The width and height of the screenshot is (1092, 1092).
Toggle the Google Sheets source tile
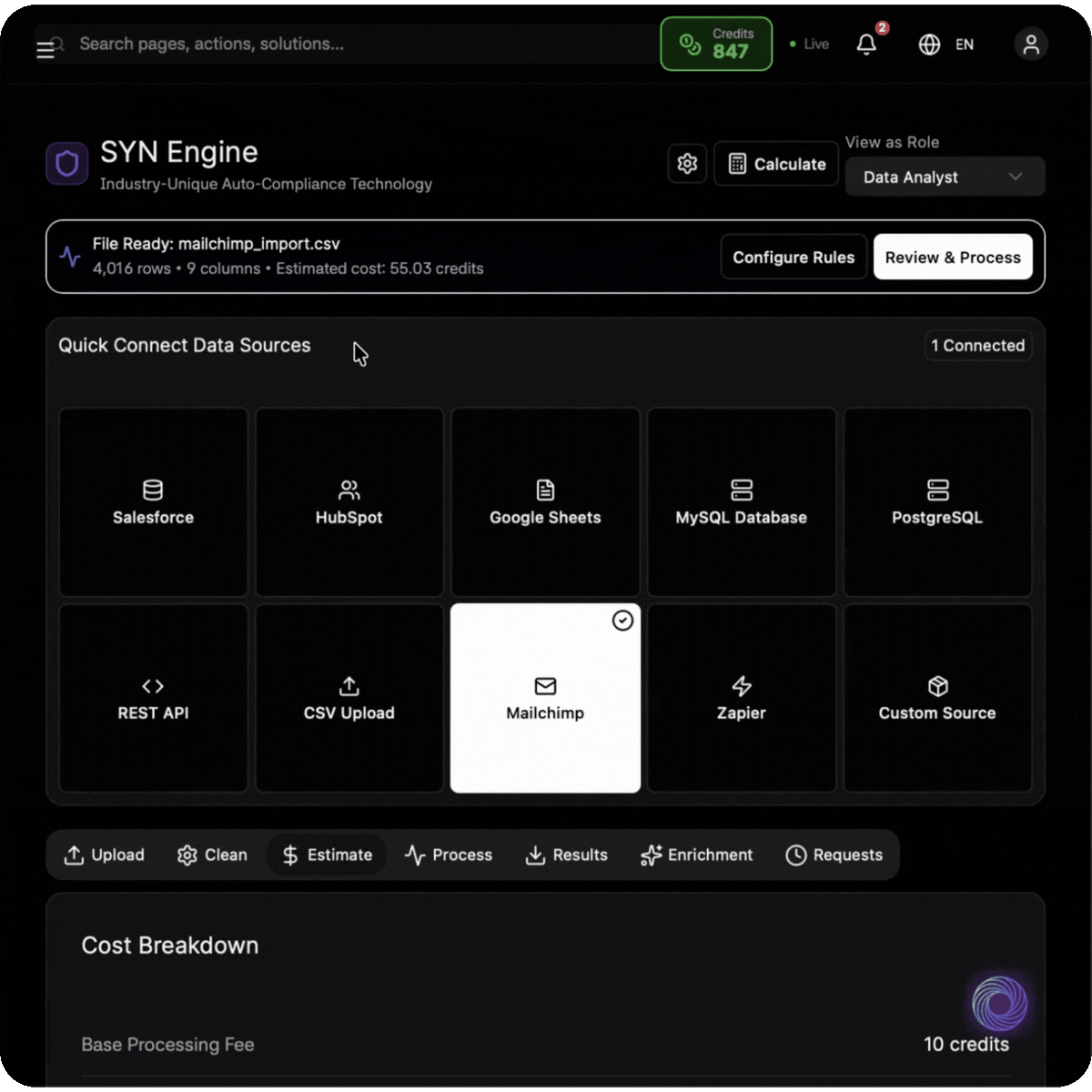click(x=545, y=502)
